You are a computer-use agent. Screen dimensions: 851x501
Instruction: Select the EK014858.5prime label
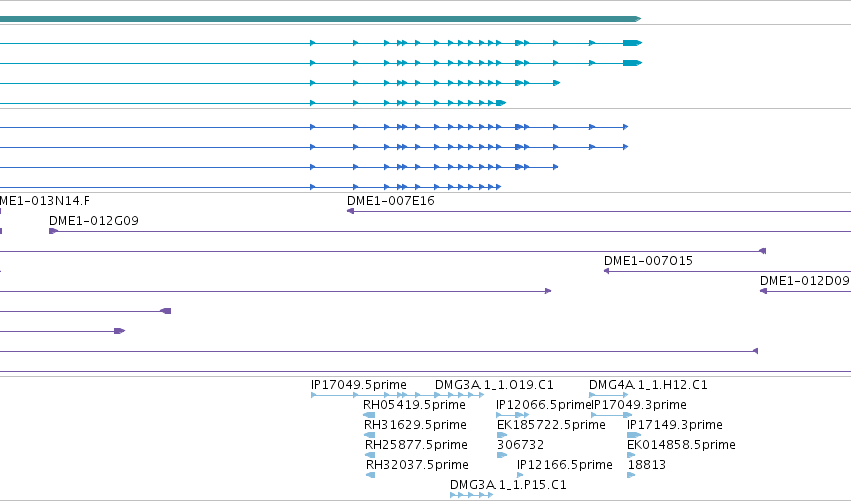(681, 445)
